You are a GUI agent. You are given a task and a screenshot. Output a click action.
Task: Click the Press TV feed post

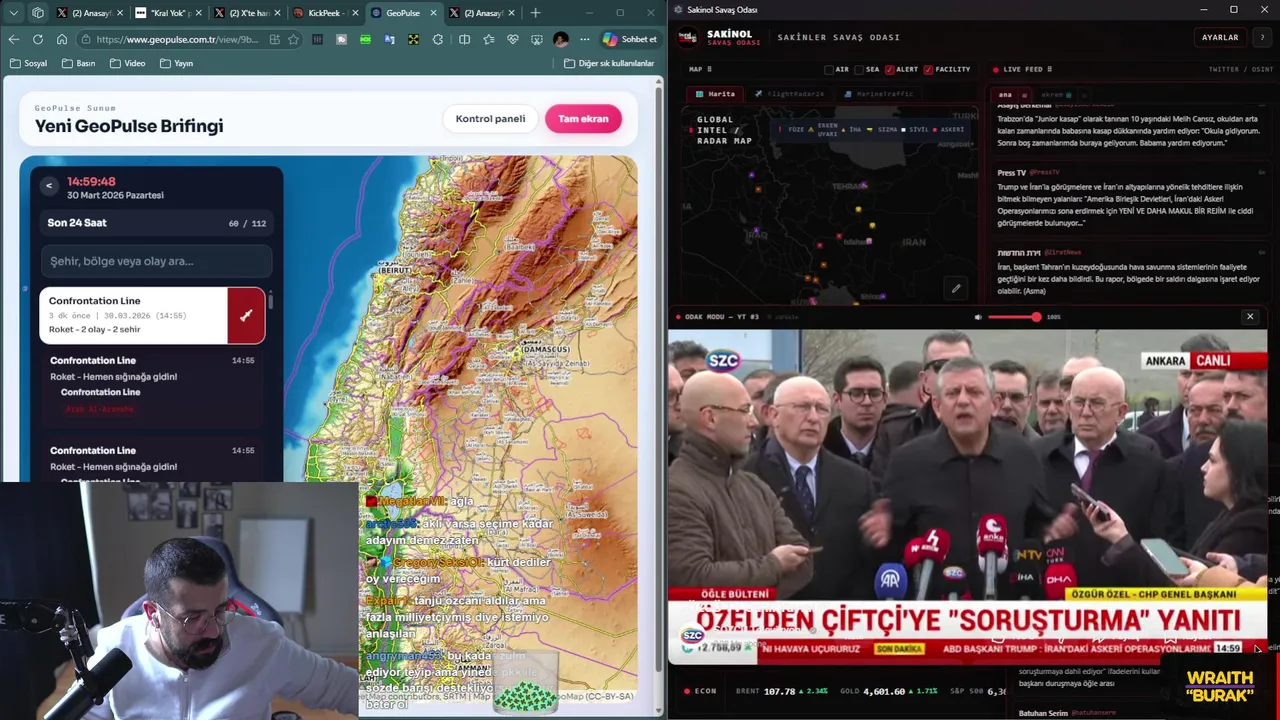(x=1130, y=197)
